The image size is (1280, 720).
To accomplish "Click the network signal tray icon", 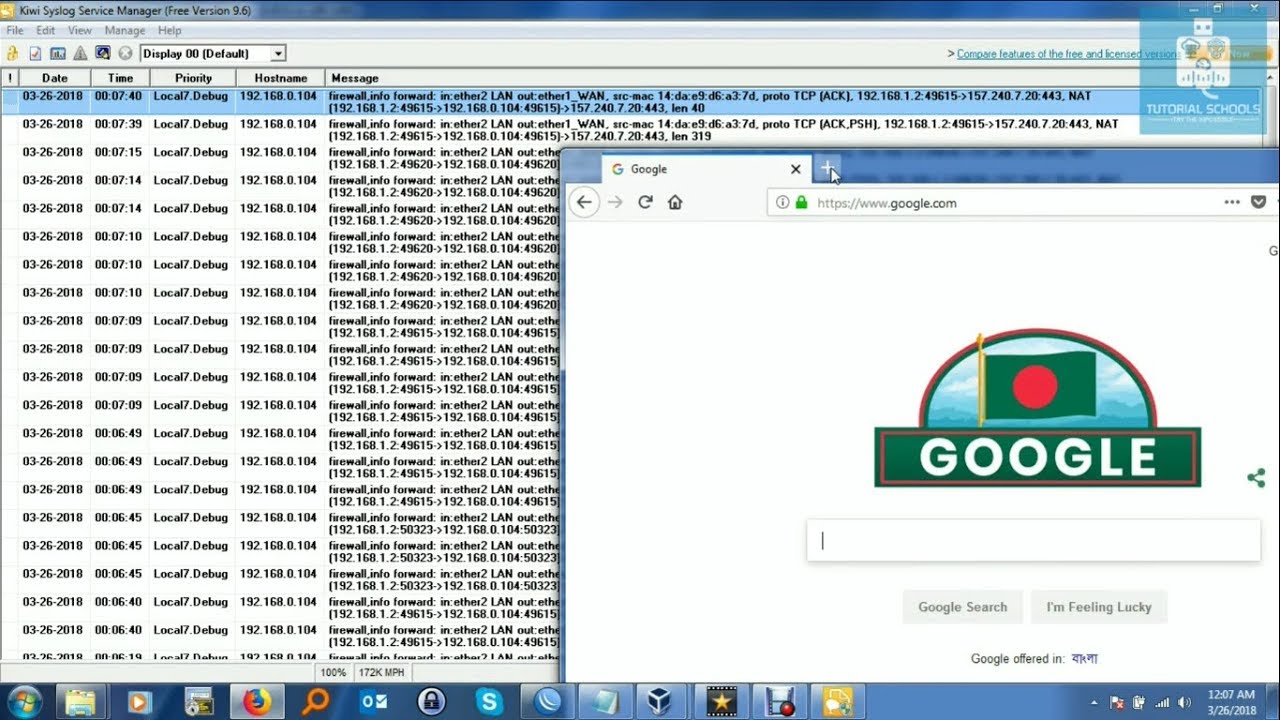I will [x=1162, y=702].
